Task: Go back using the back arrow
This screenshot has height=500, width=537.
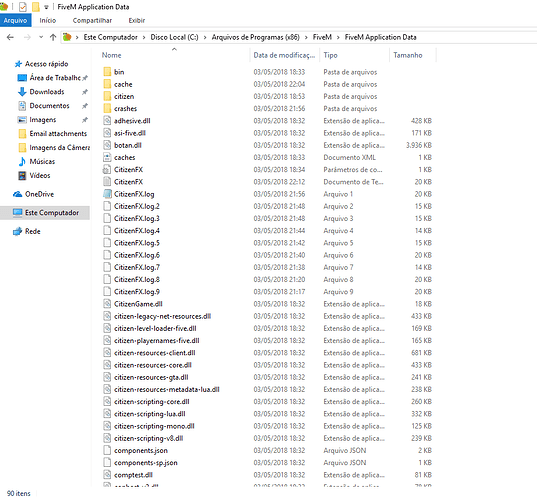Action: point(10,37)
